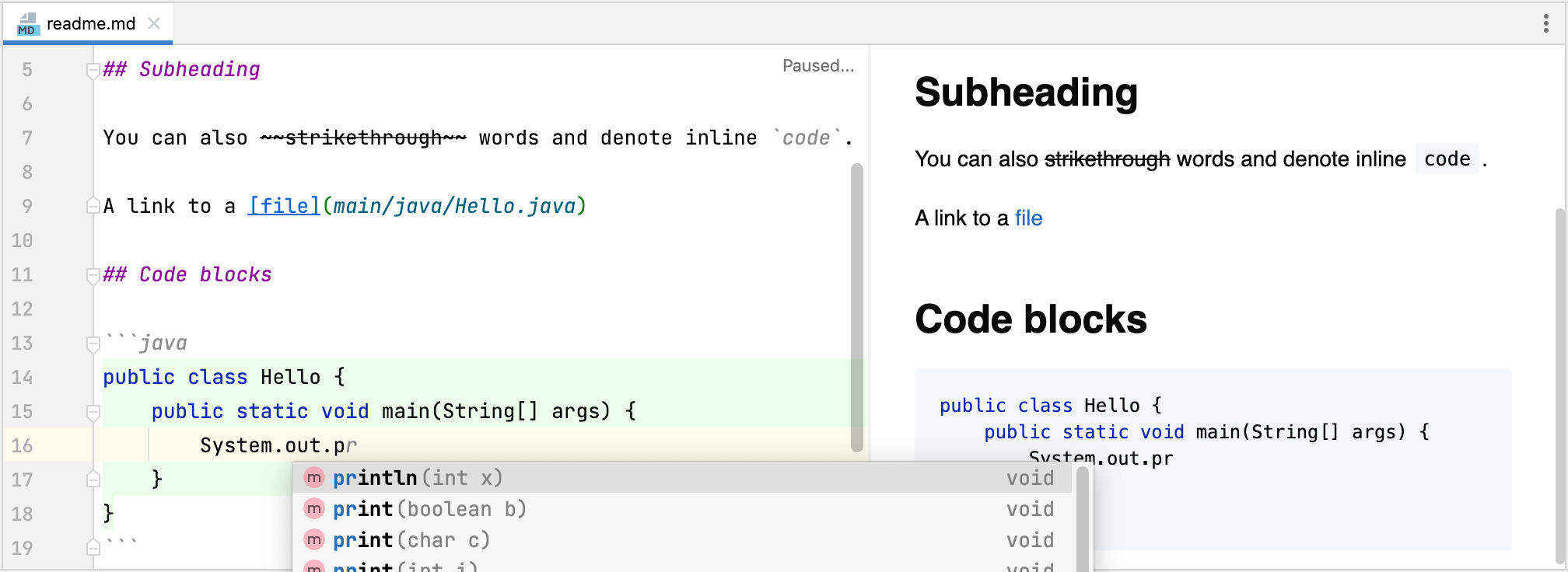
Task: Fold the main method at line 15
Action: point(93,412)
